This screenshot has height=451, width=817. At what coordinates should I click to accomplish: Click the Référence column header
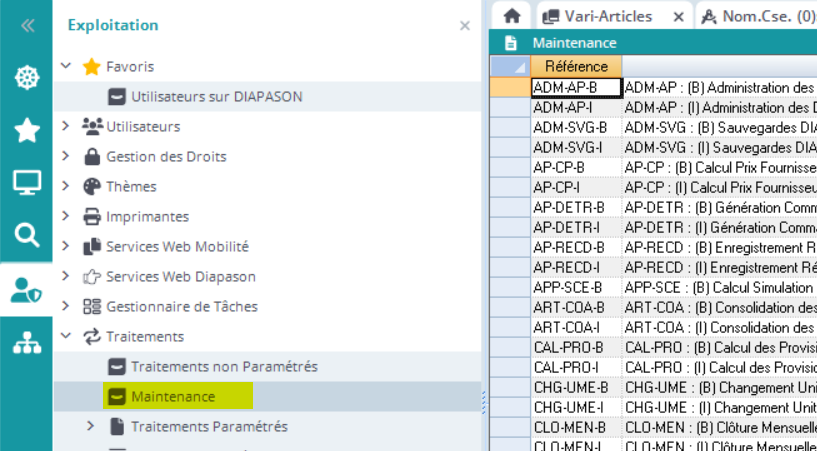(576, 66)
